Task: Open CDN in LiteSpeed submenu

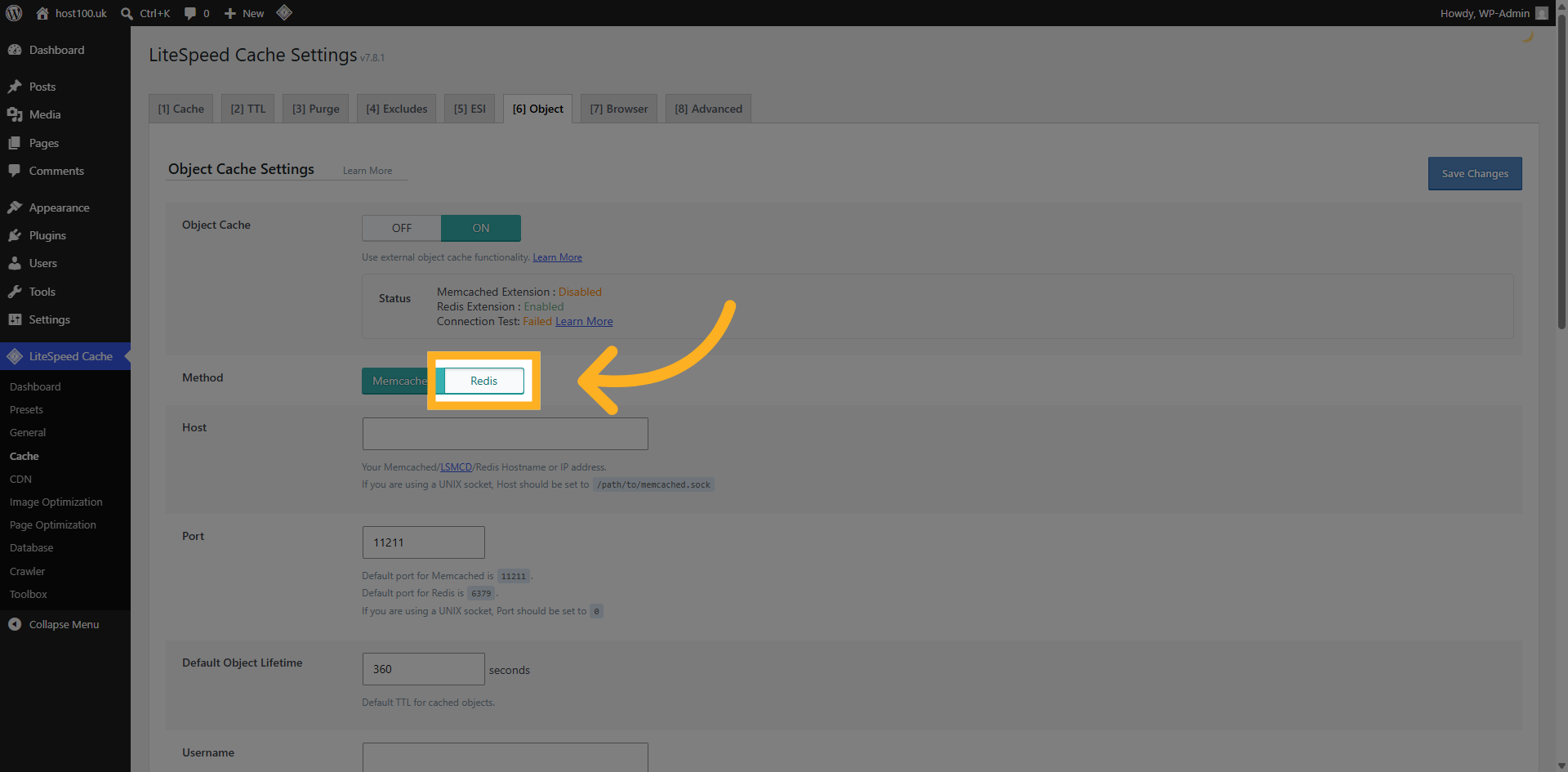Action: click(x=20, y=479)
